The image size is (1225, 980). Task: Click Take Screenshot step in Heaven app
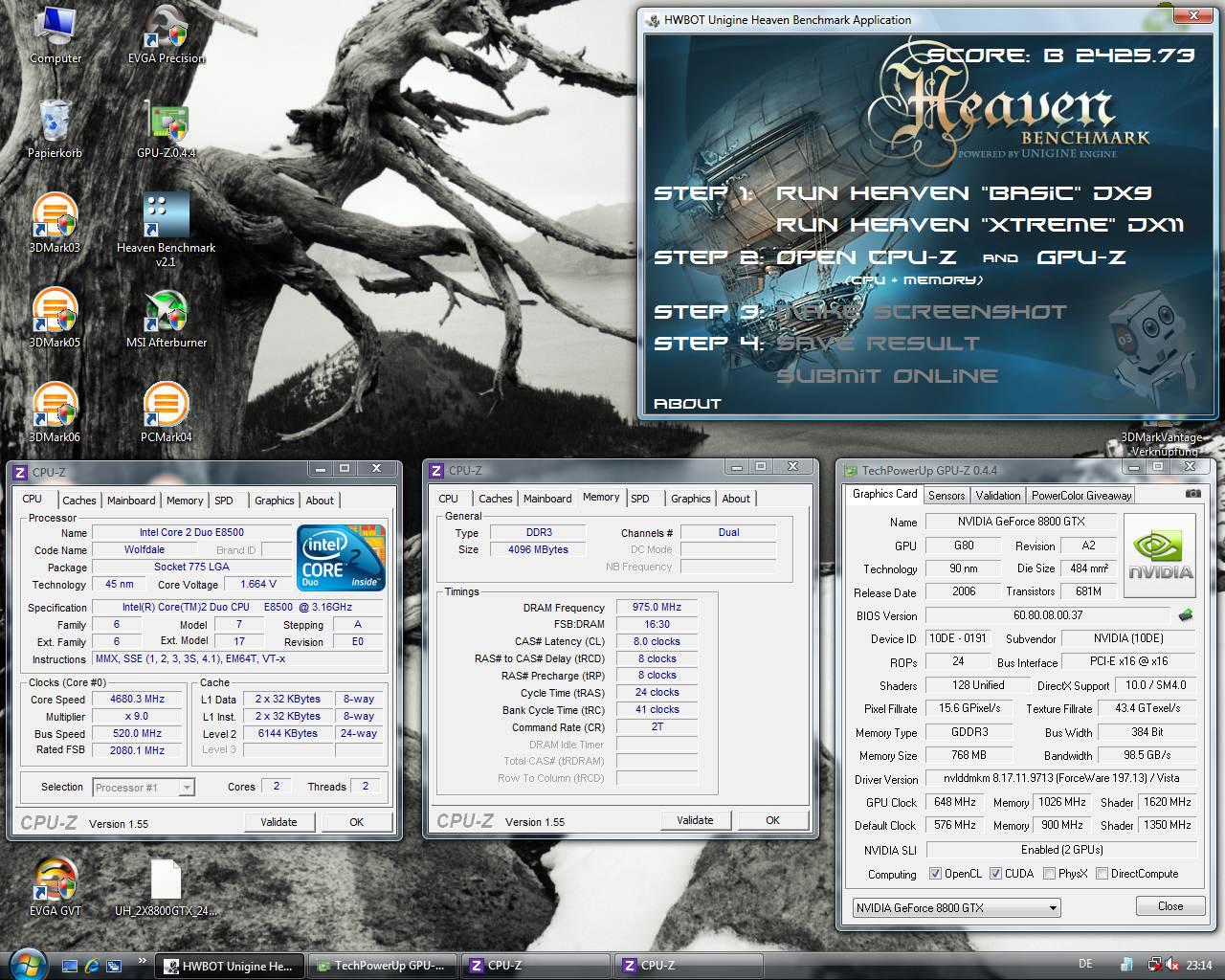pos(921,312)
